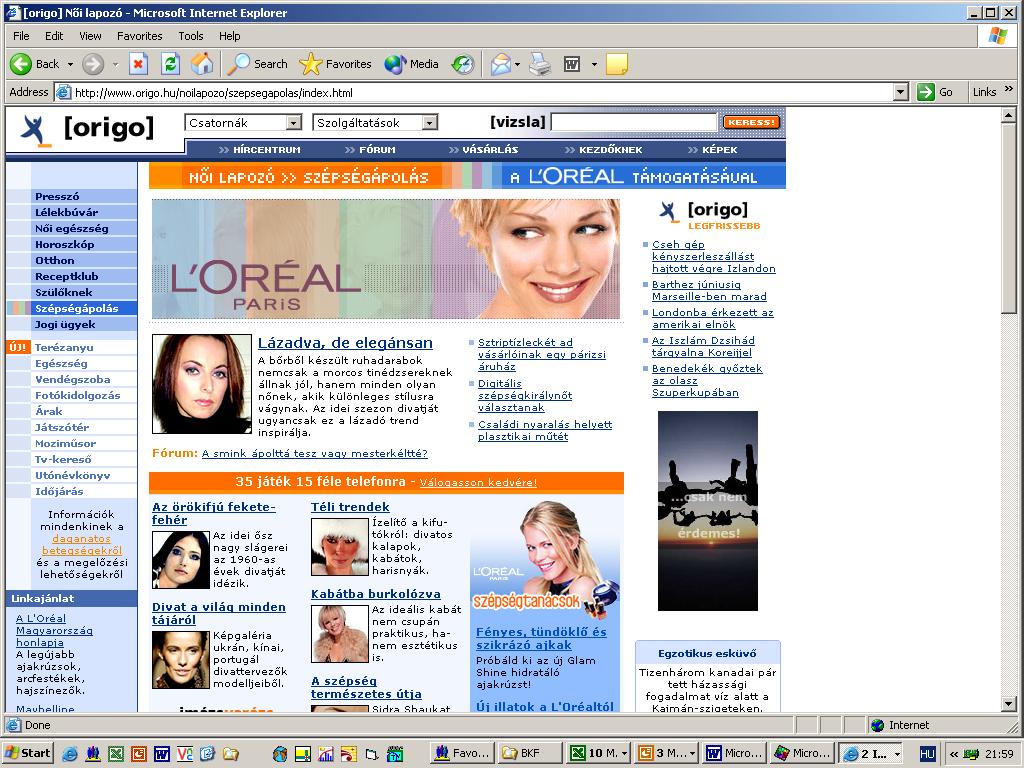Open the KÉPEK navigation link
The height and width of the screenshot is (768, 1024).
[720, 150]
